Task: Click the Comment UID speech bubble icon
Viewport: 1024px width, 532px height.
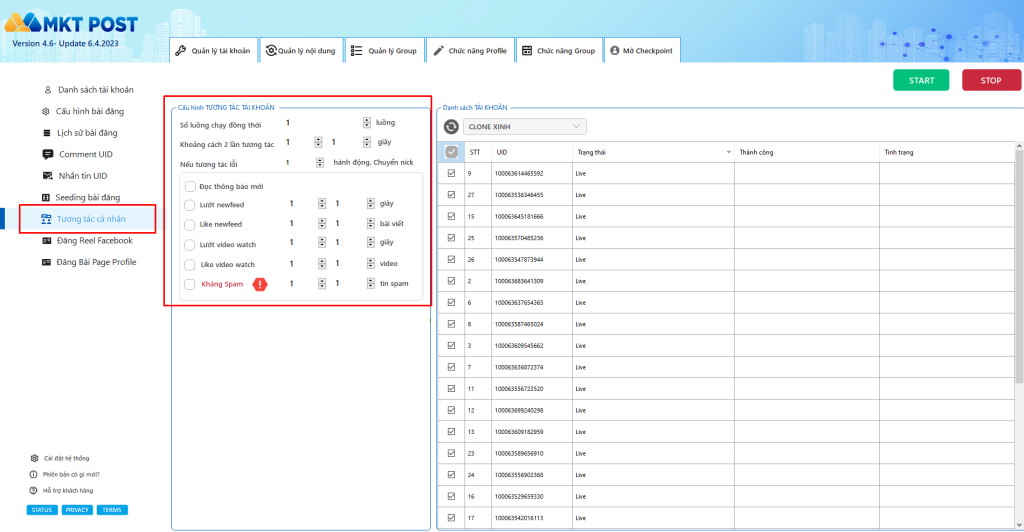Action: coord(47,154)
